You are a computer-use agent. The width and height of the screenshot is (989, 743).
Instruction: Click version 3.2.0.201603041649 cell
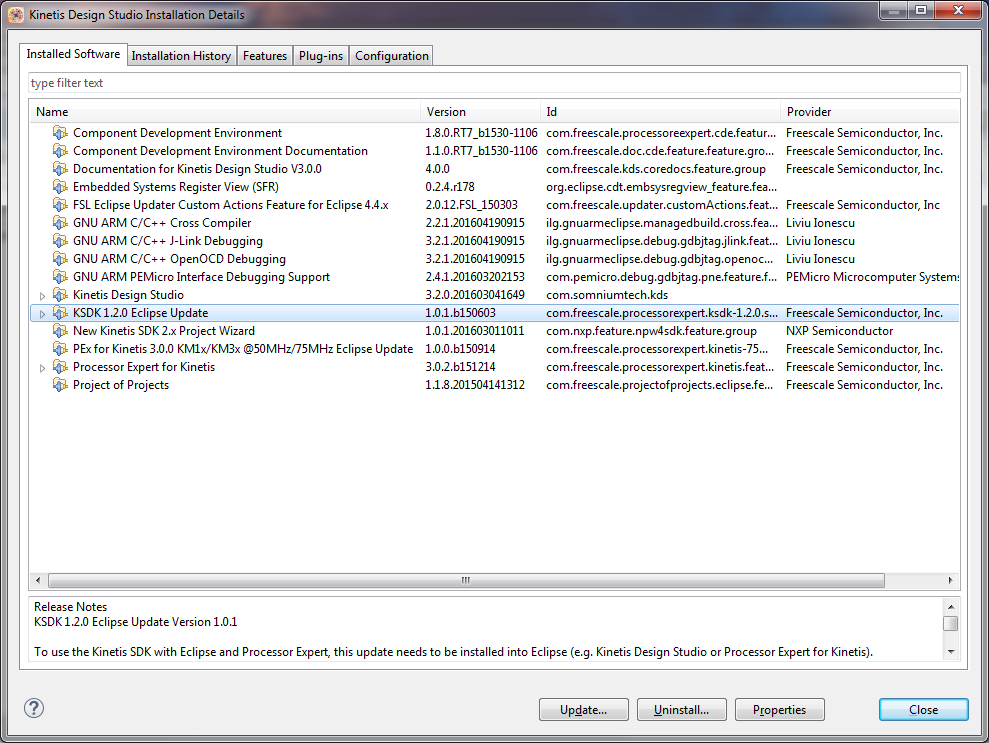[475, 295]
